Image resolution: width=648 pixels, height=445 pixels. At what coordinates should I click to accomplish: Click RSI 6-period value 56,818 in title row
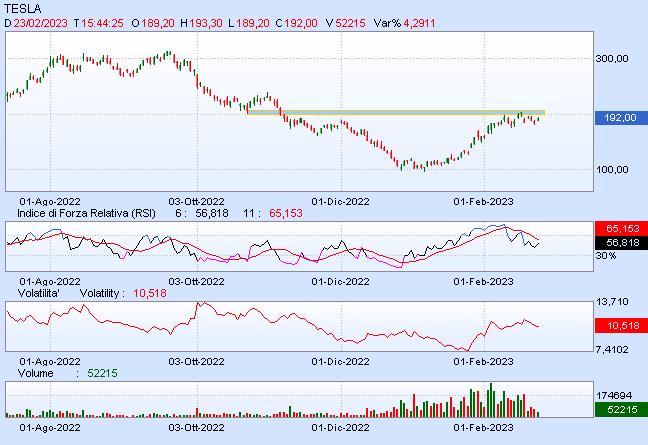point(212,213)
